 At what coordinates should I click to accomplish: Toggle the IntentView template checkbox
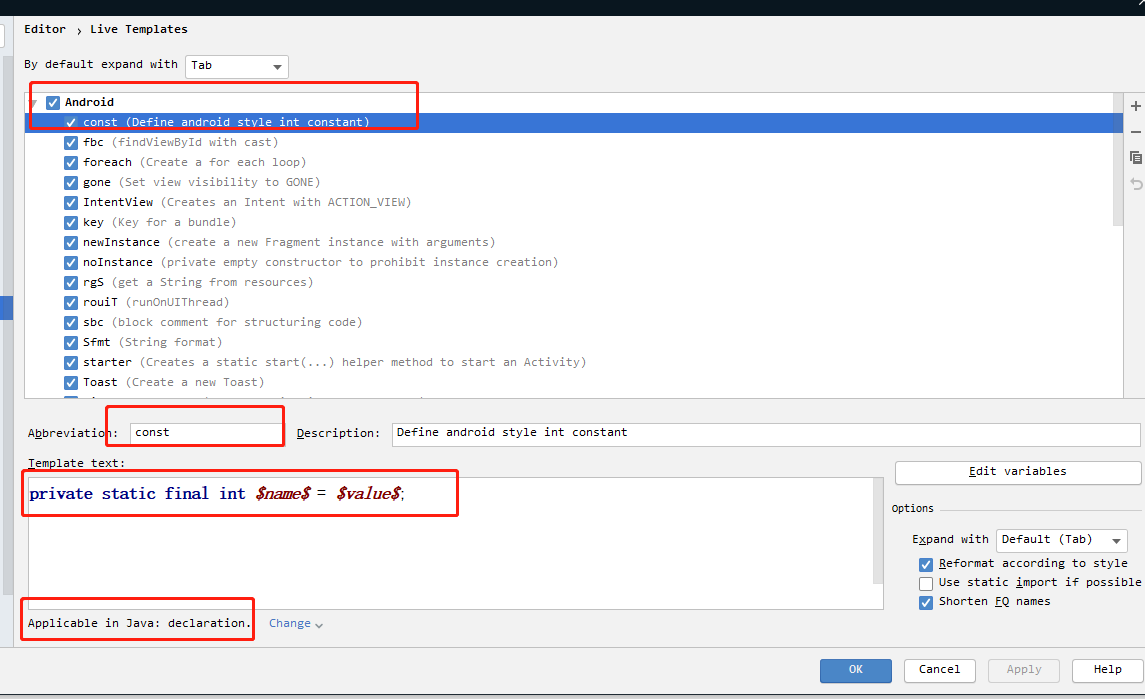click(71, 202)
